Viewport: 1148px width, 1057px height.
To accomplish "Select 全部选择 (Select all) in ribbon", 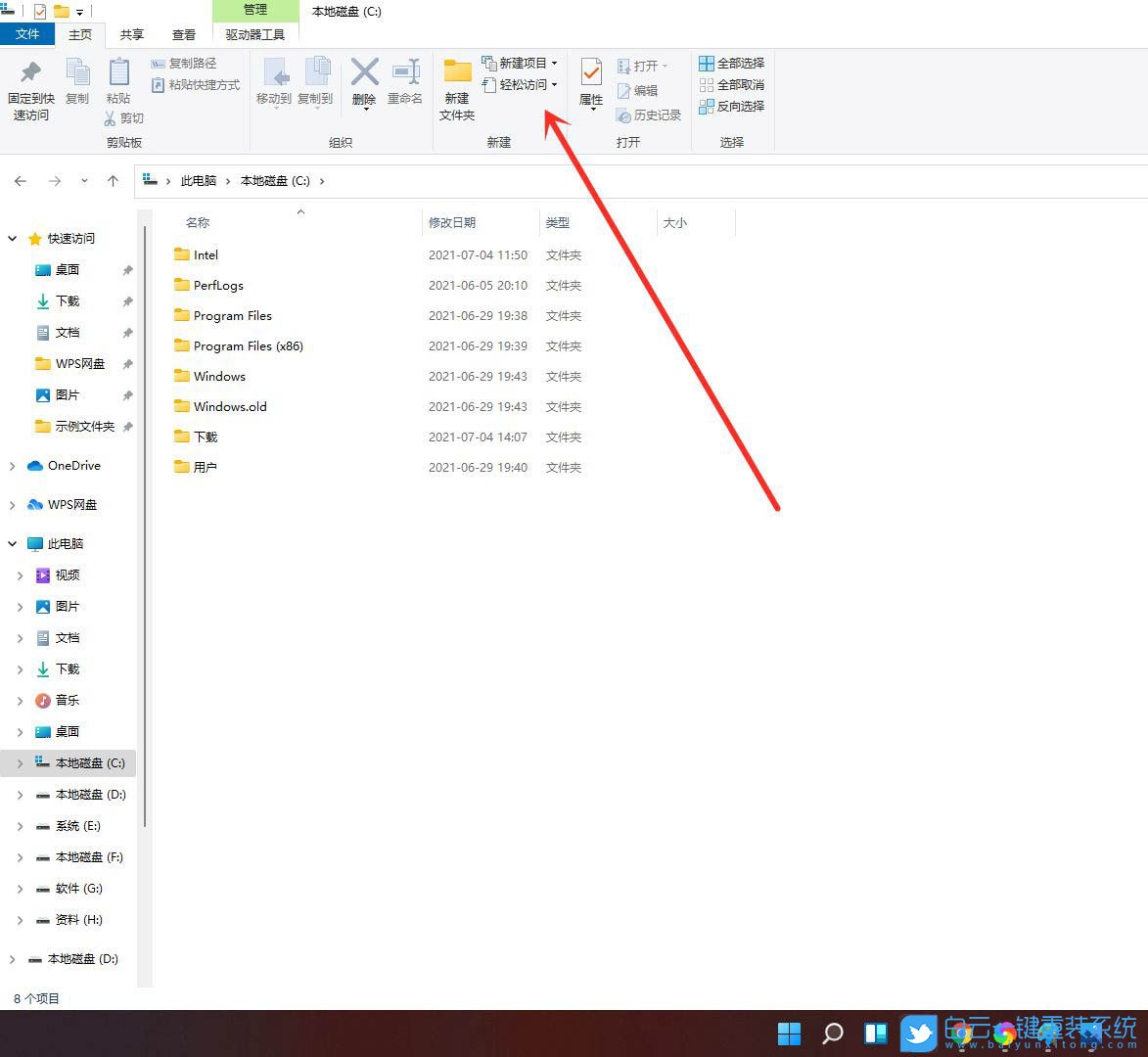I will (731, 63).
